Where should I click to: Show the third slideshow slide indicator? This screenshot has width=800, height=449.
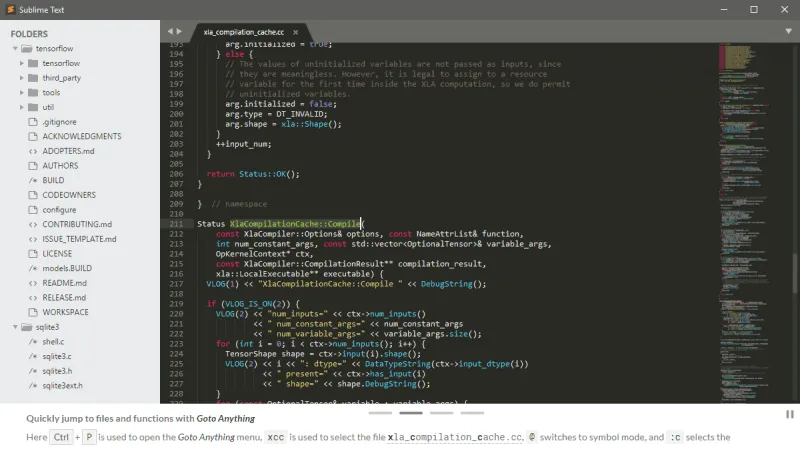(441, 413)
